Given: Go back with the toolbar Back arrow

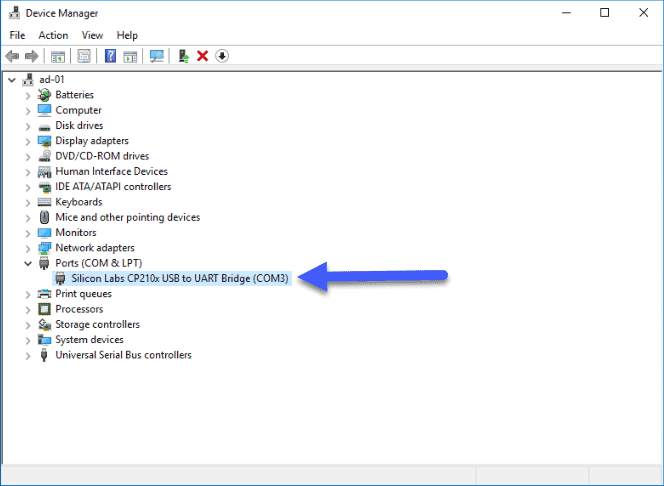Looking at the screenshot, I should [x=12, y=56].
